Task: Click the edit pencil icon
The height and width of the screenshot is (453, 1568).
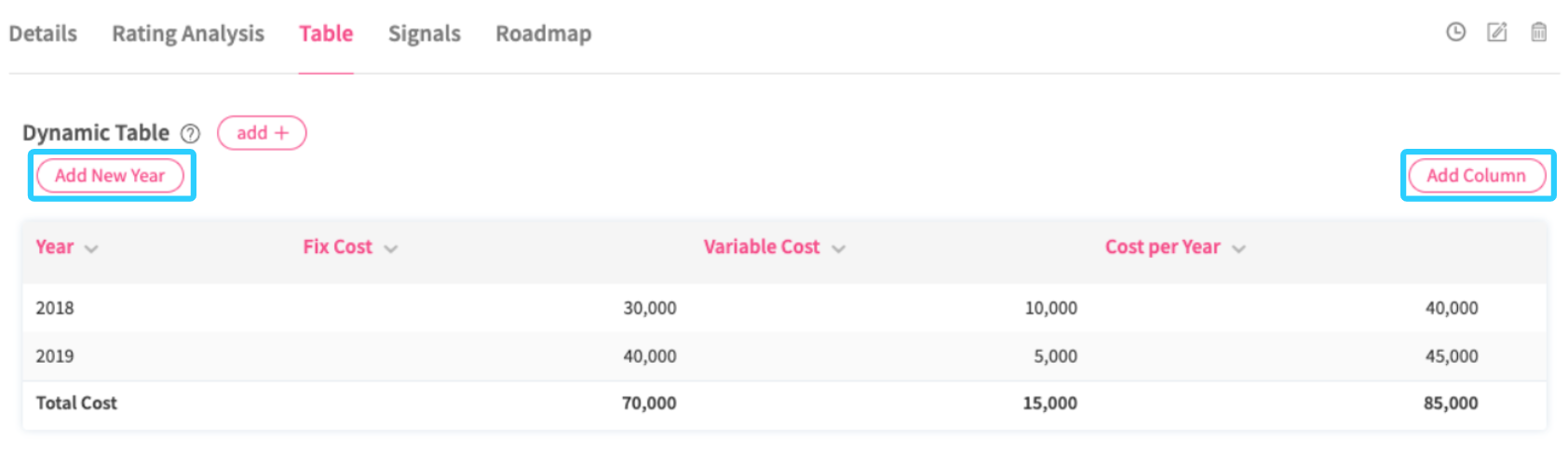Action: click(1496, 33)
